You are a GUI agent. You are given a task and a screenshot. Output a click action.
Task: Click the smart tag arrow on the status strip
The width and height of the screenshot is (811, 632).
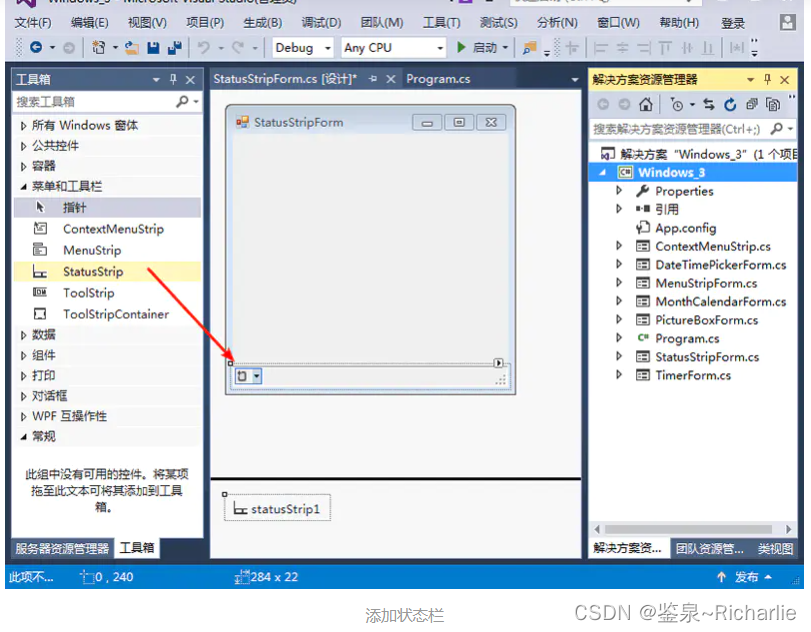(x=498, y=363)
